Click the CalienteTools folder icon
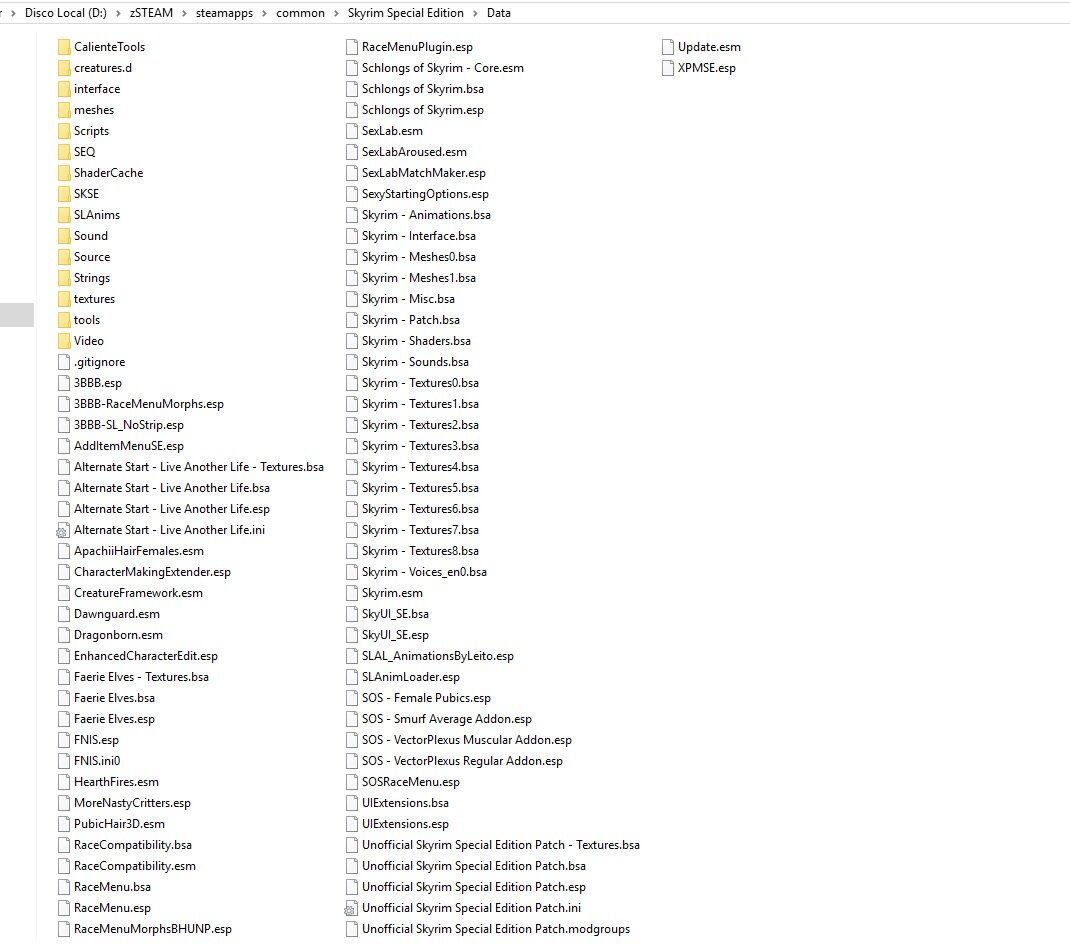The image size is (1070, 950). 64,47
